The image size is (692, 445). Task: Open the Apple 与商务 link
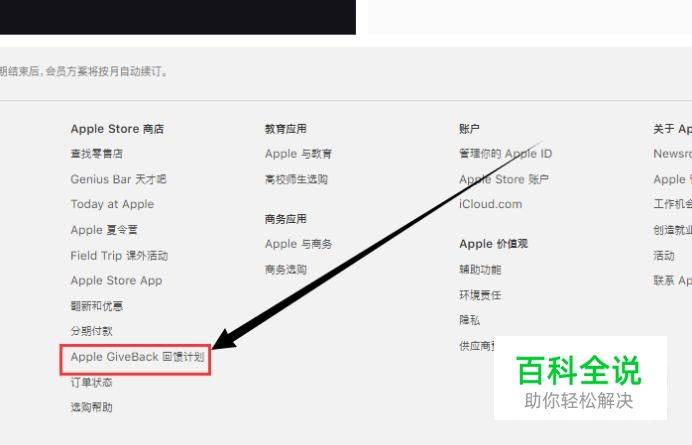point(298,244)
